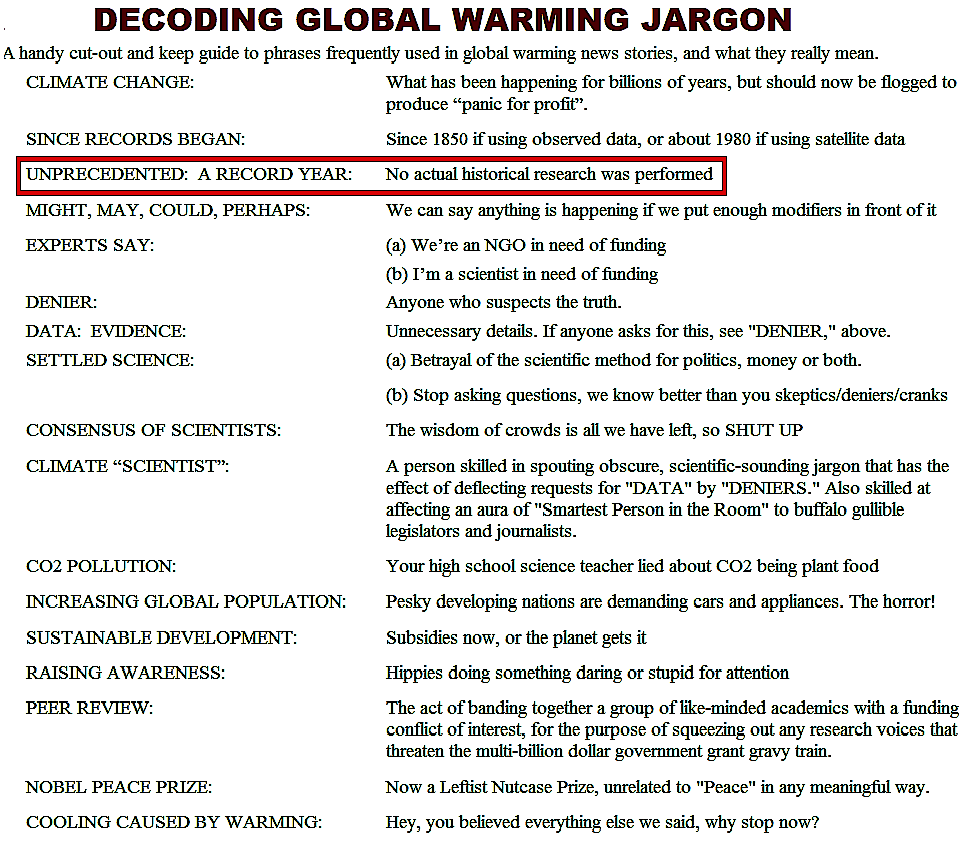Click the term 'EXPERTS SAY:'
Viewport: 961px width, 844px height.
pyautogui.click(x=90, y=245)
